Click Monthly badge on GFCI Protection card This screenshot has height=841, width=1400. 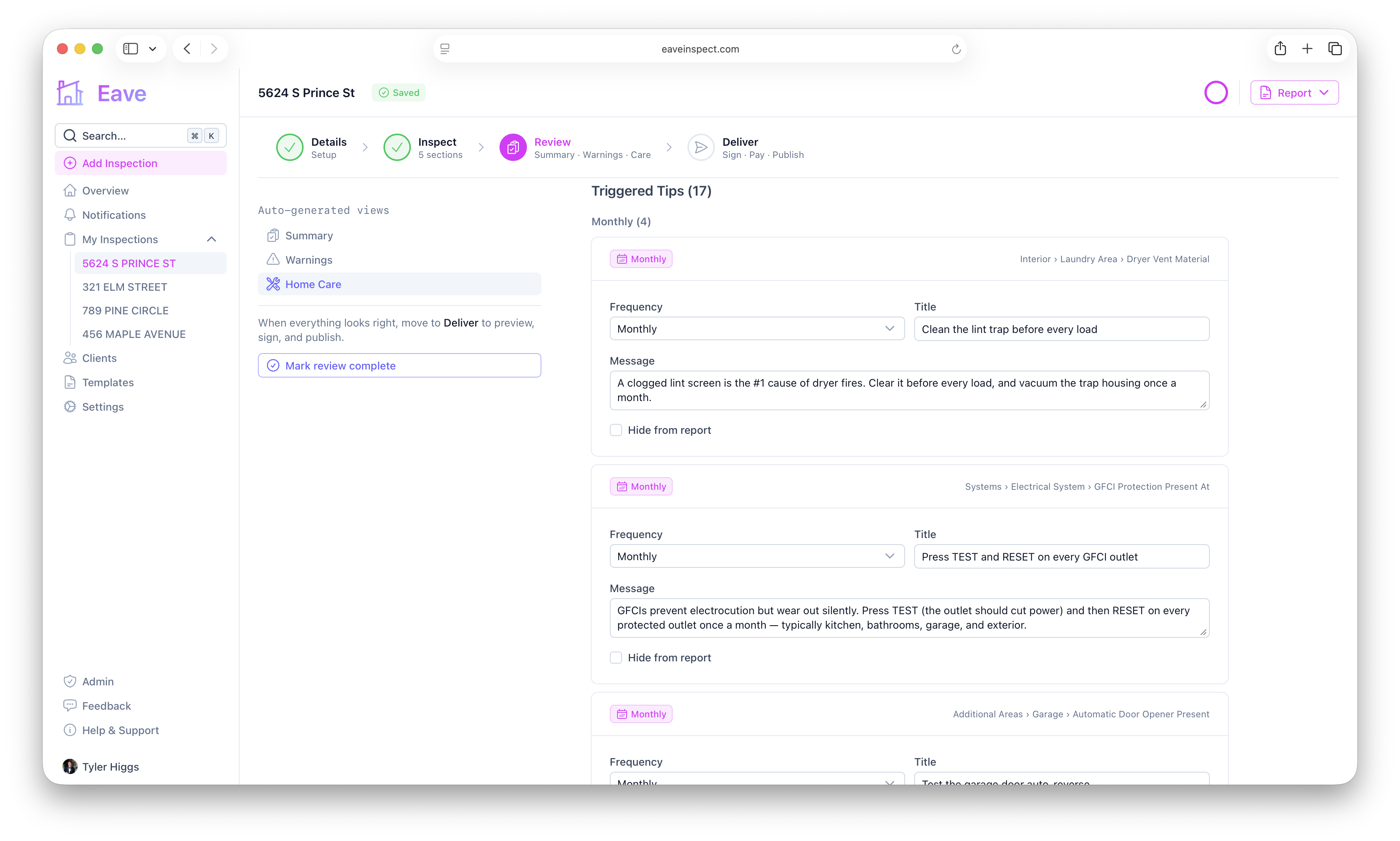pos(641,486)
